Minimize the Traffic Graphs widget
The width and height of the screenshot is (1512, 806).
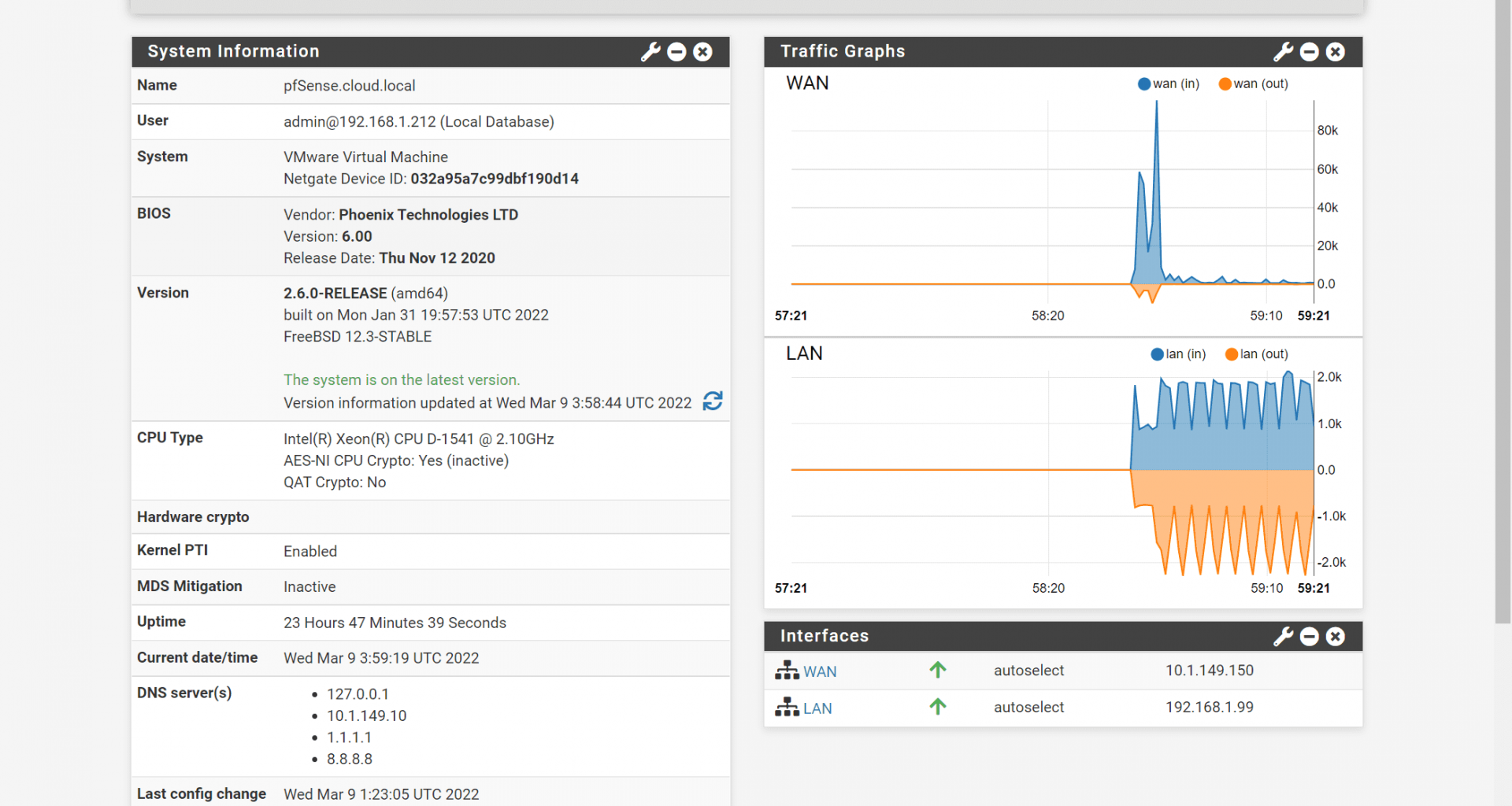pos(1309,52)
